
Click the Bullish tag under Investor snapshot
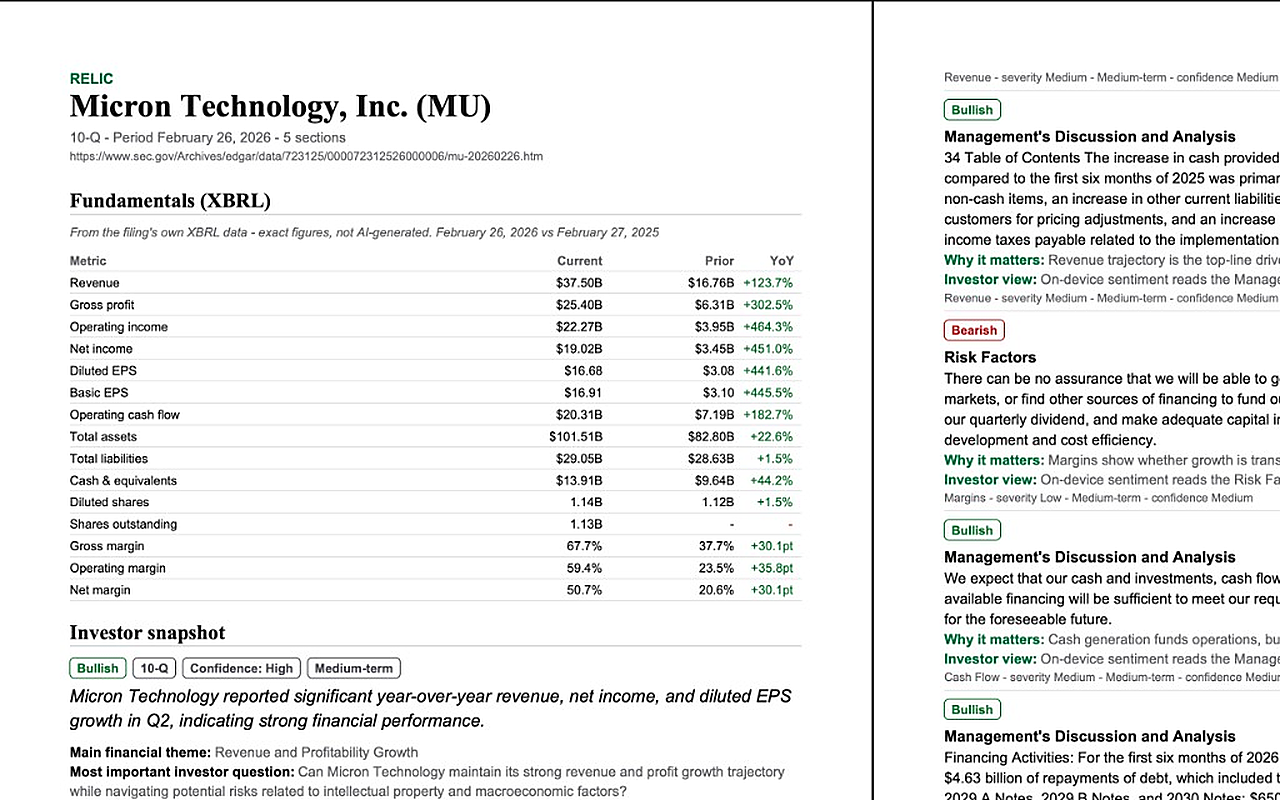[98, 668]
